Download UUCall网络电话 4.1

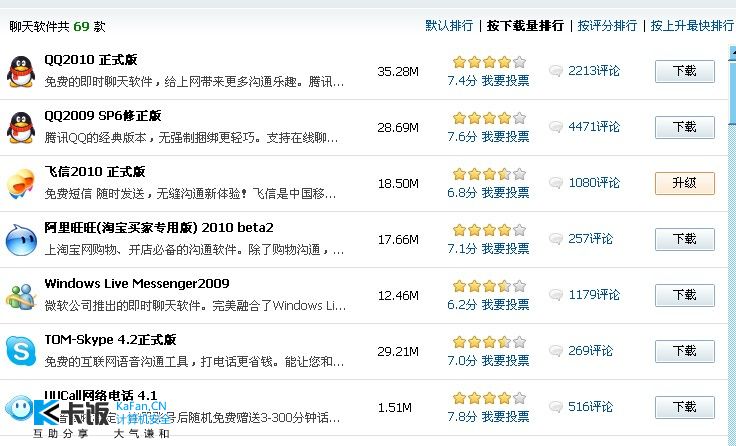tap(685, 407)
